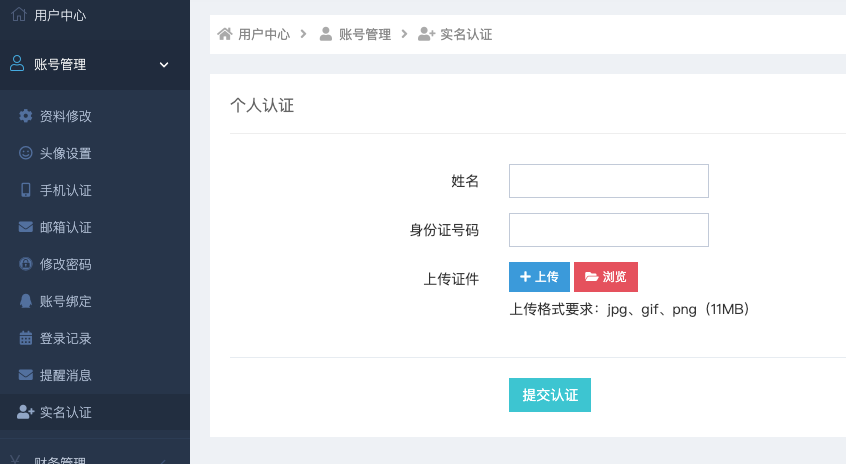Submit with 提交认证 button
The image size is (846, 464).
click(550, 395)
